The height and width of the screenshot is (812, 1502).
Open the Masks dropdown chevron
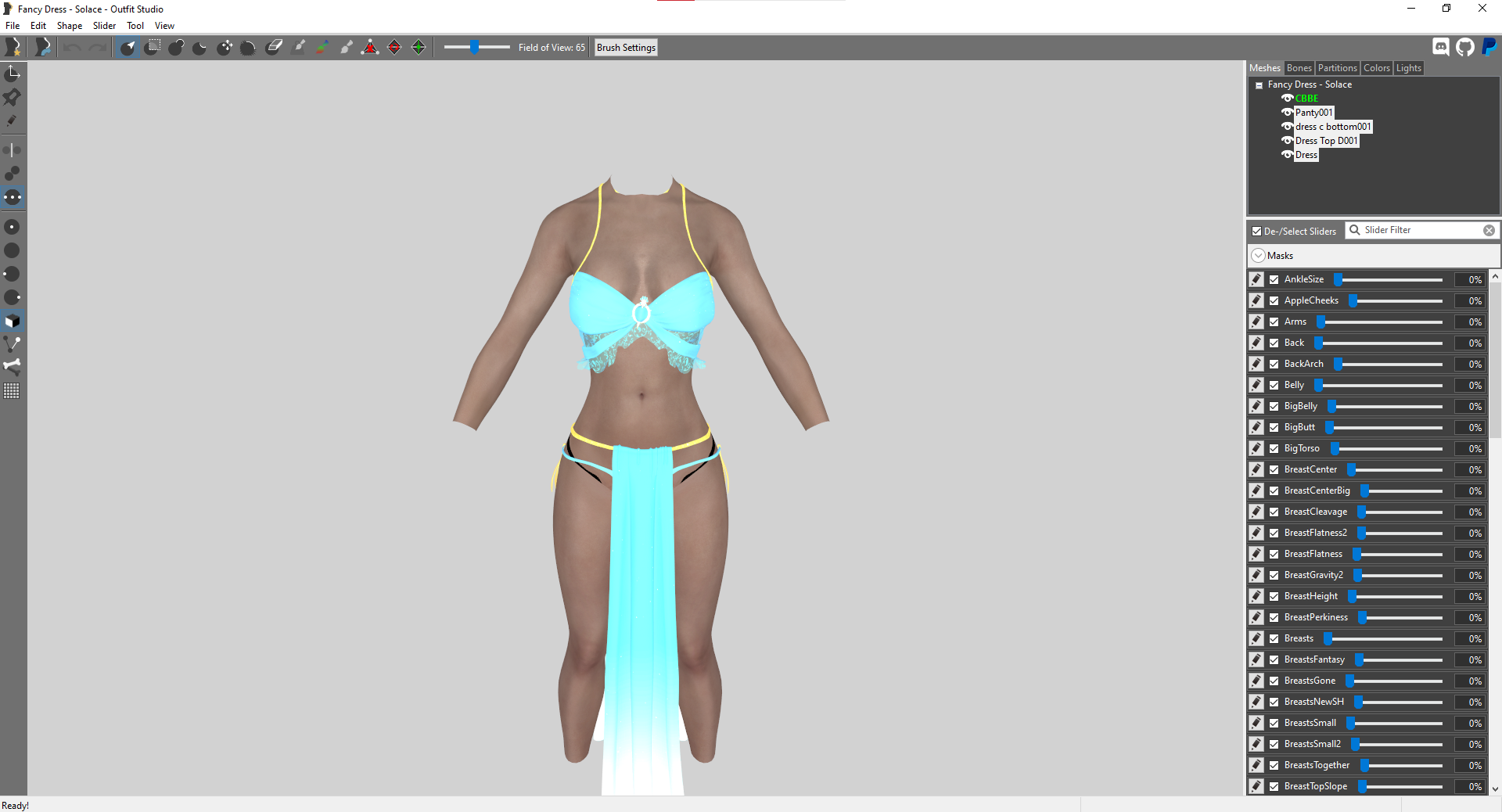1259,256
